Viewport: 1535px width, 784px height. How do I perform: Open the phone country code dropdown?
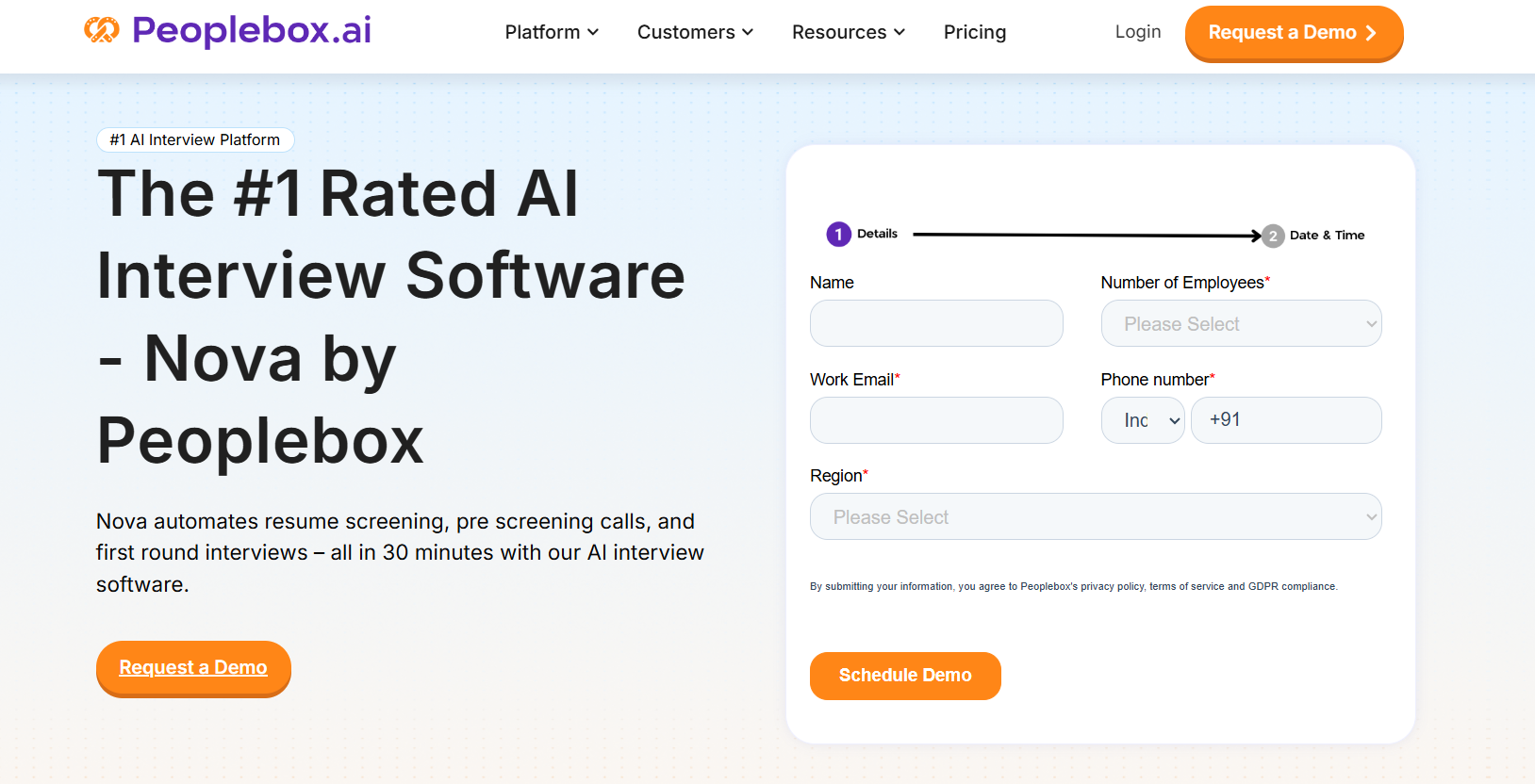[x=1143, y=420]
